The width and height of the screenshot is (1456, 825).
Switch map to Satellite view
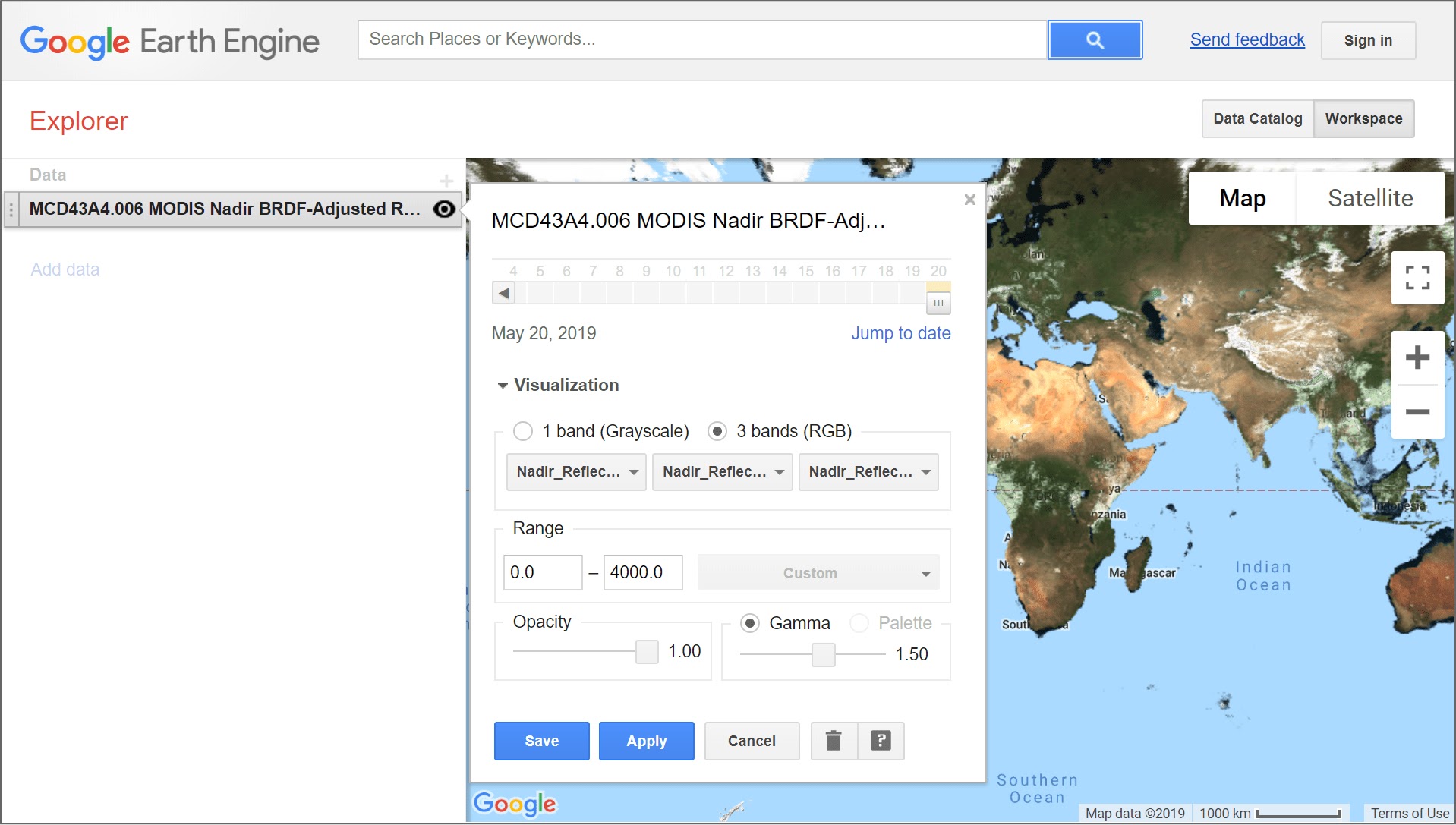pyautogui.click(x=1370, y=198)
